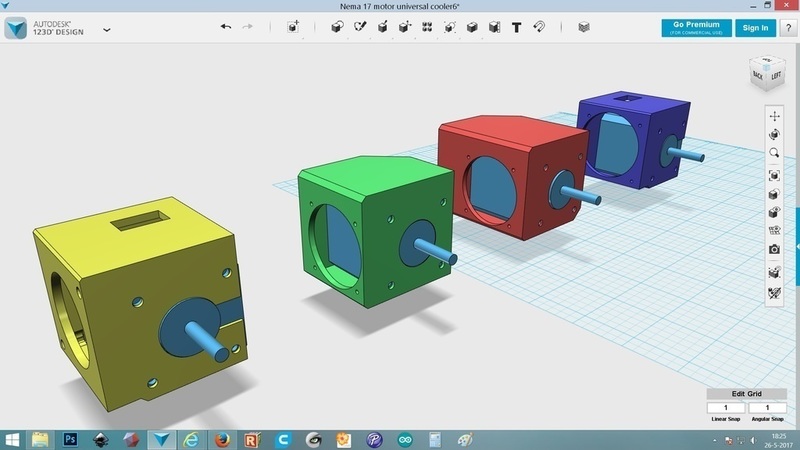Select the Text tool
Screen dimensions: 800x450
pos(516,27)
